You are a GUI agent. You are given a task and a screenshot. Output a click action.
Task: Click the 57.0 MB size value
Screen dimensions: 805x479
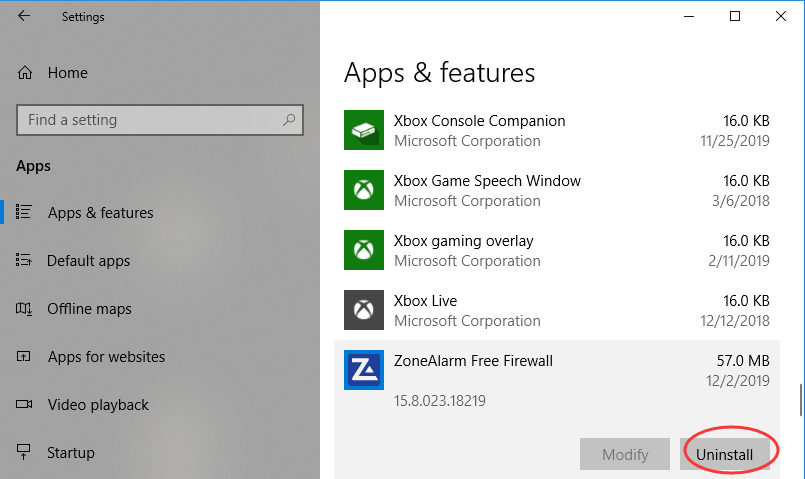pos(743,361)
